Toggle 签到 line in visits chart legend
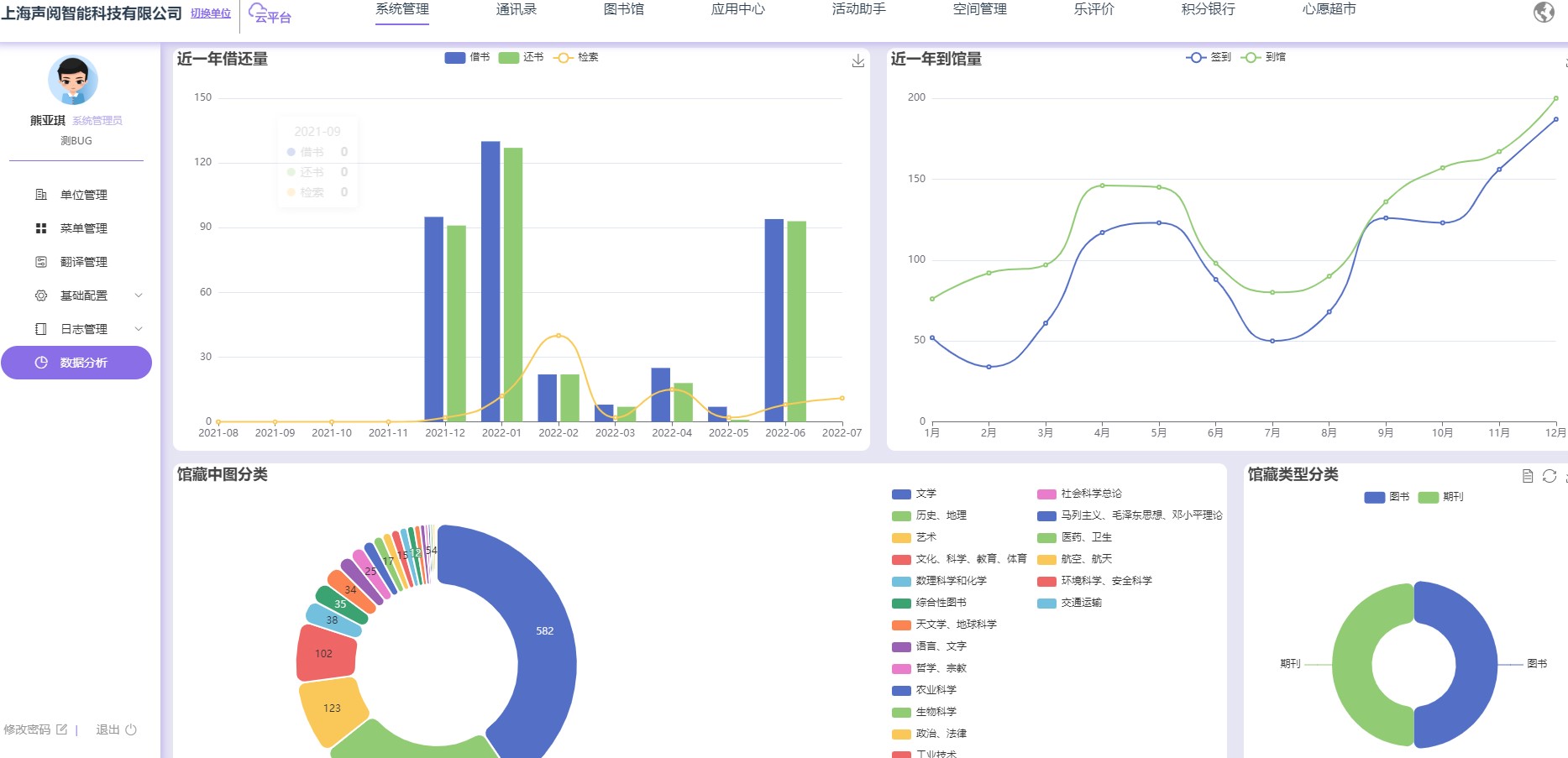Screen dimensions: 1568x758 1209,57
